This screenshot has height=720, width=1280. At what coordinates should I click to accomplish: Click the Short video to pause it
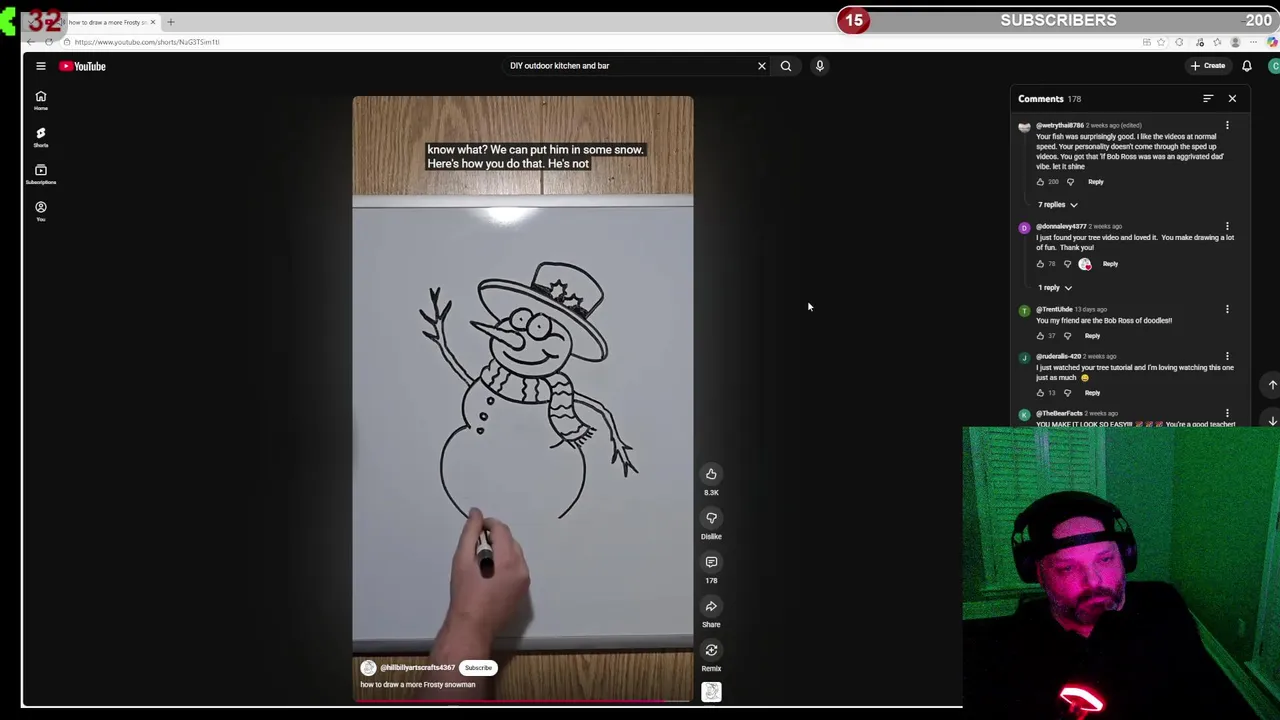522,400
